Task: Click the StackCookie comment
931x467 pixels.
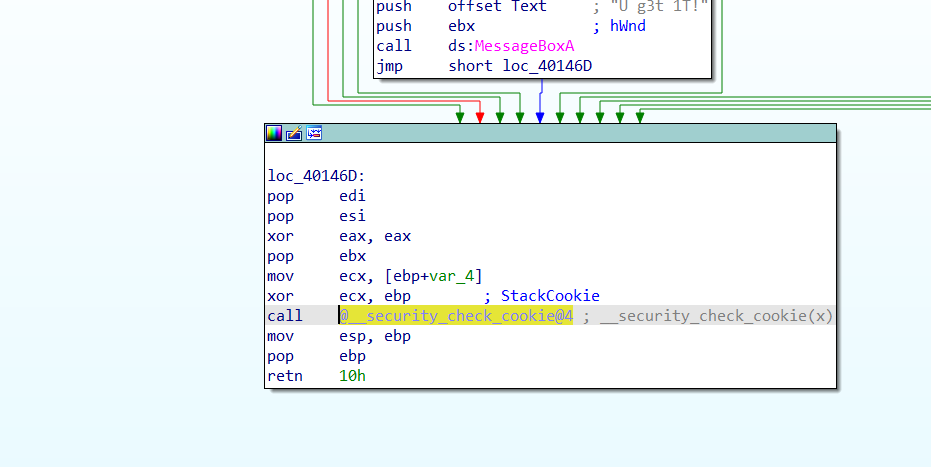Action: pos(549,296)
